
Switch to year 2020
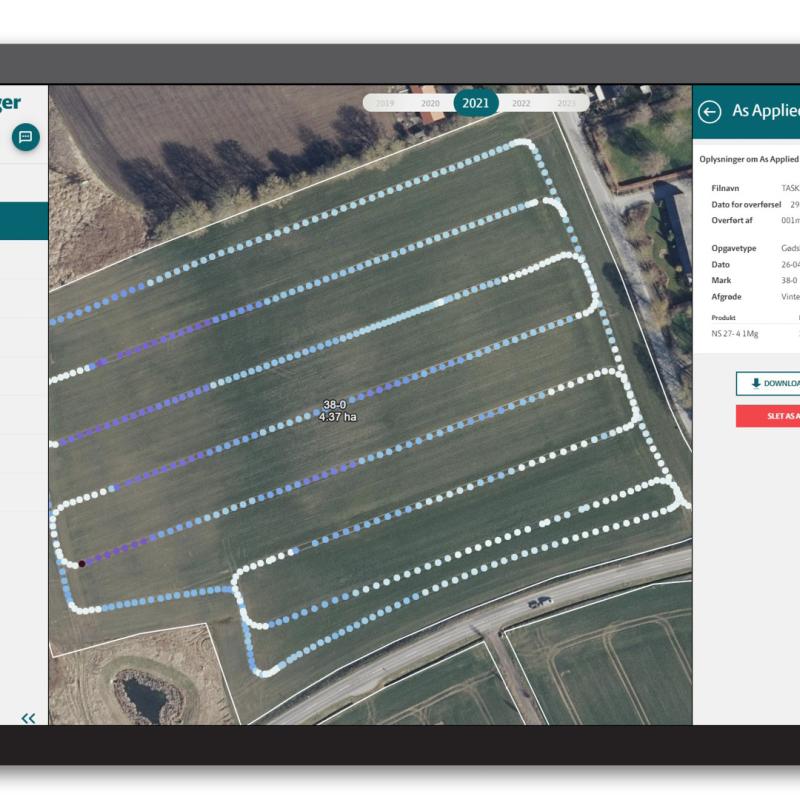tap(430, 104)
